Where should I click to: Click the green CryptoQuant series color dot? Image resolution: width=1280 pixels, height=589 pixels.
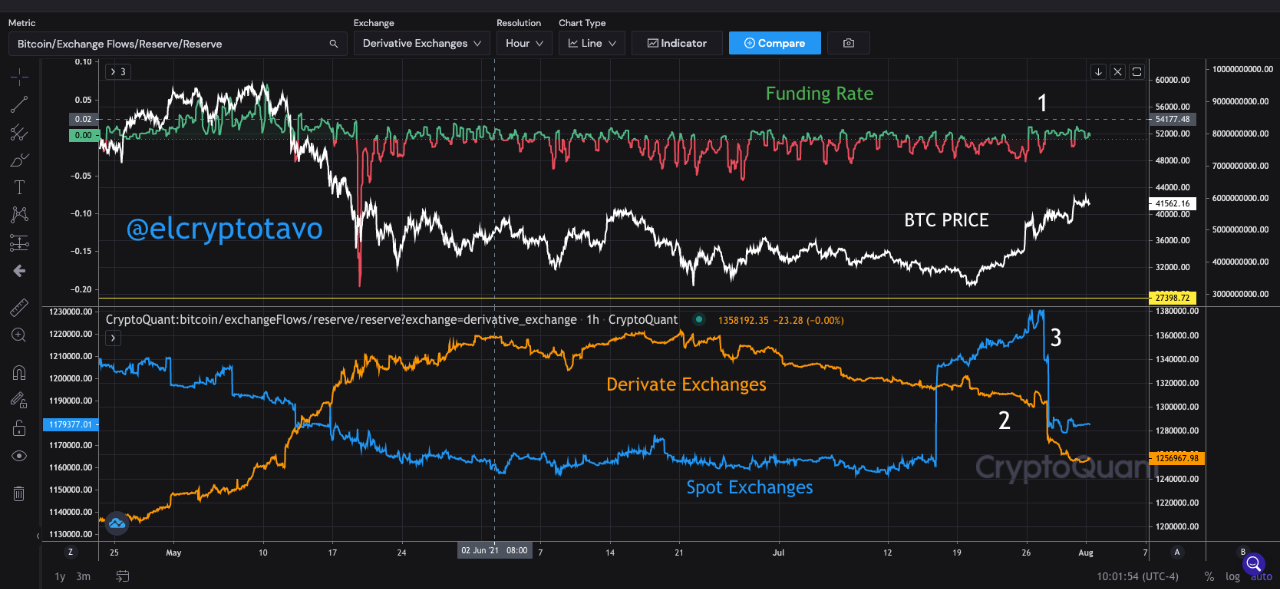click(x=697, y=319)
